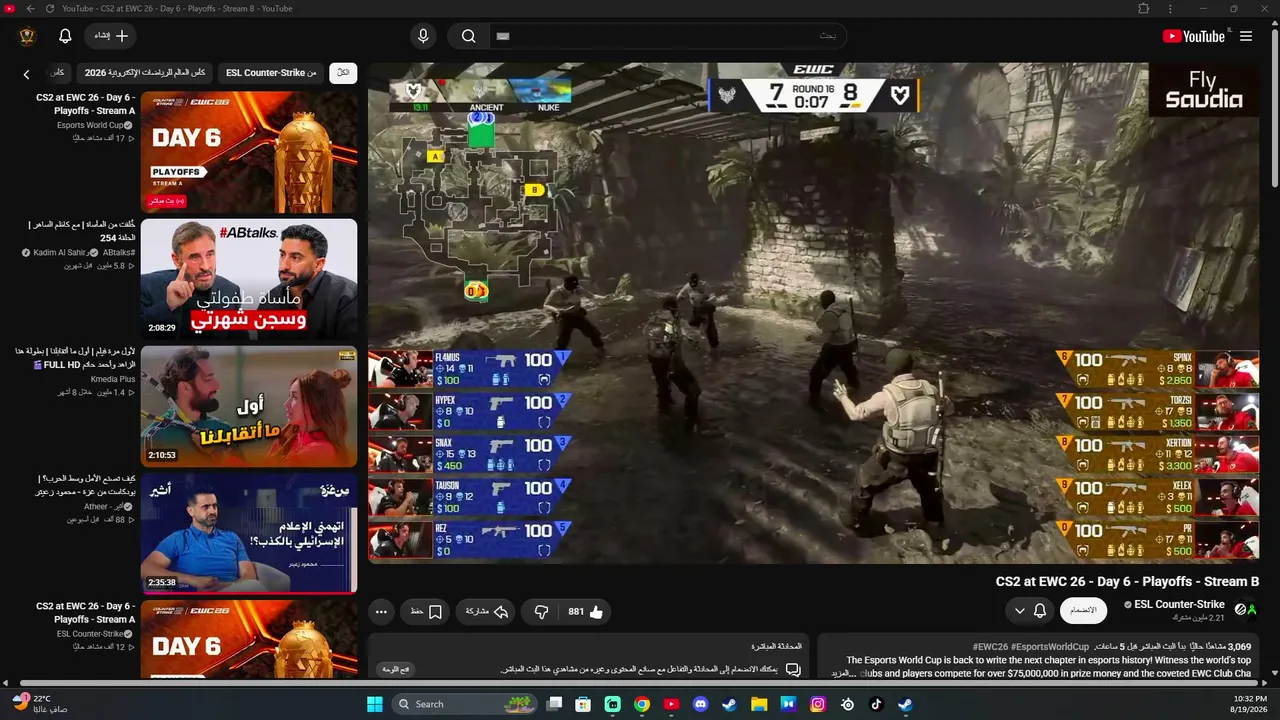This screenshot has width=1280, height=720.
Task: Click the Windows taskbar Search box
Action: pos(465,704)
